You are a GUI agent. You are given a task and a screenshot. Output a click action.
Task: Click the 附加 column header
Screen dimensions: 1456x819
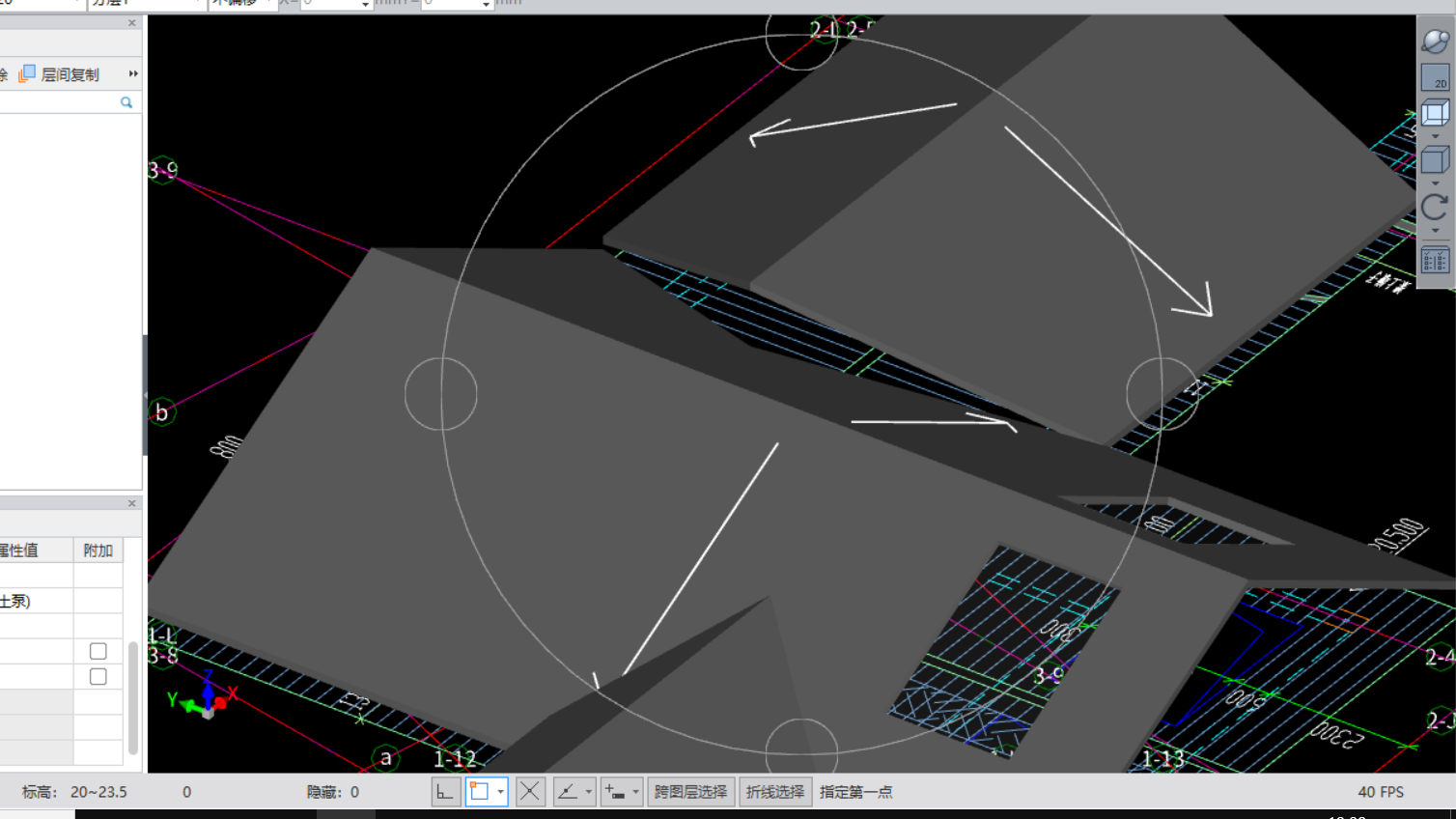98,551
